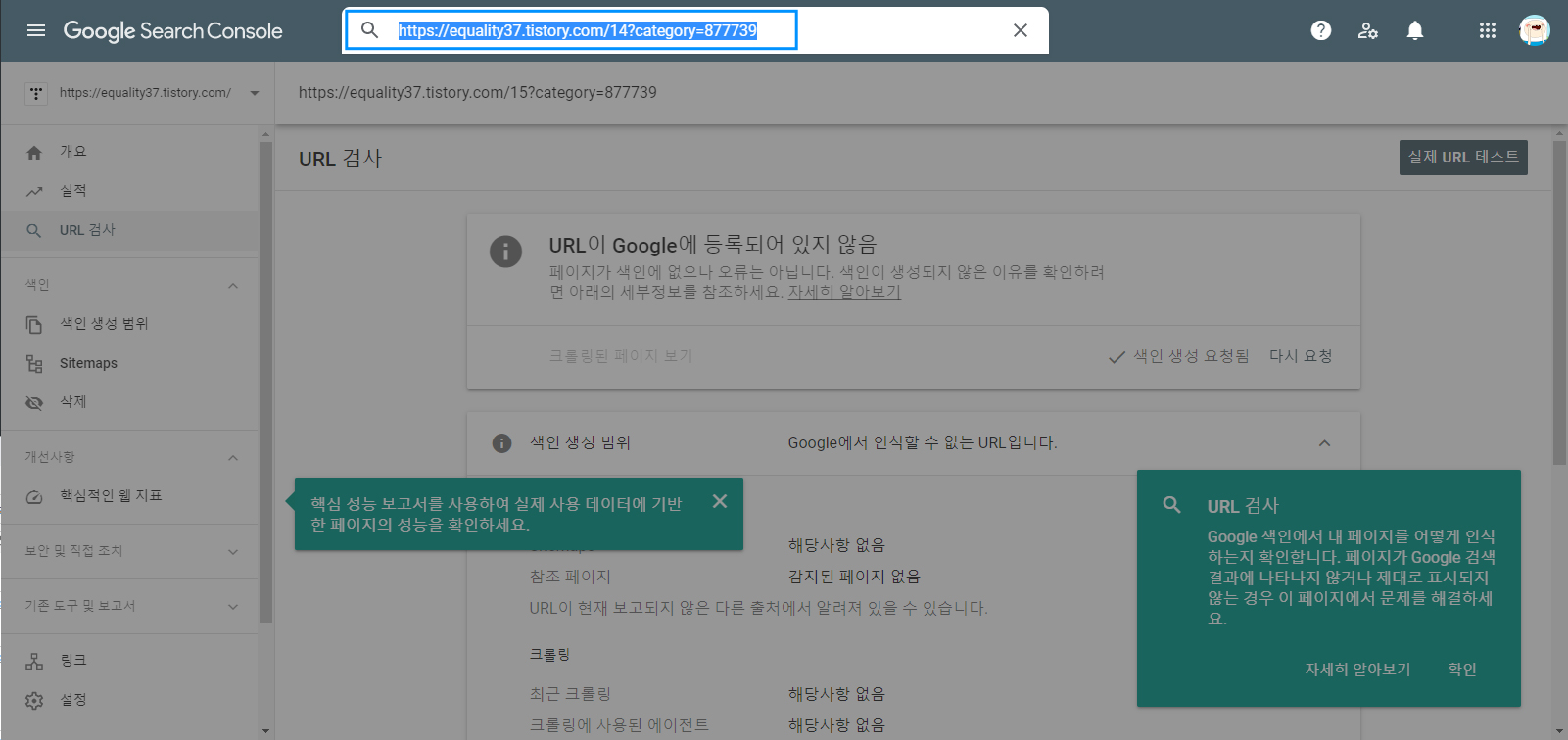This screenshot has height=740, width=1568.
Task: Click the 참조 페이지 label
Action: point(570,577)
